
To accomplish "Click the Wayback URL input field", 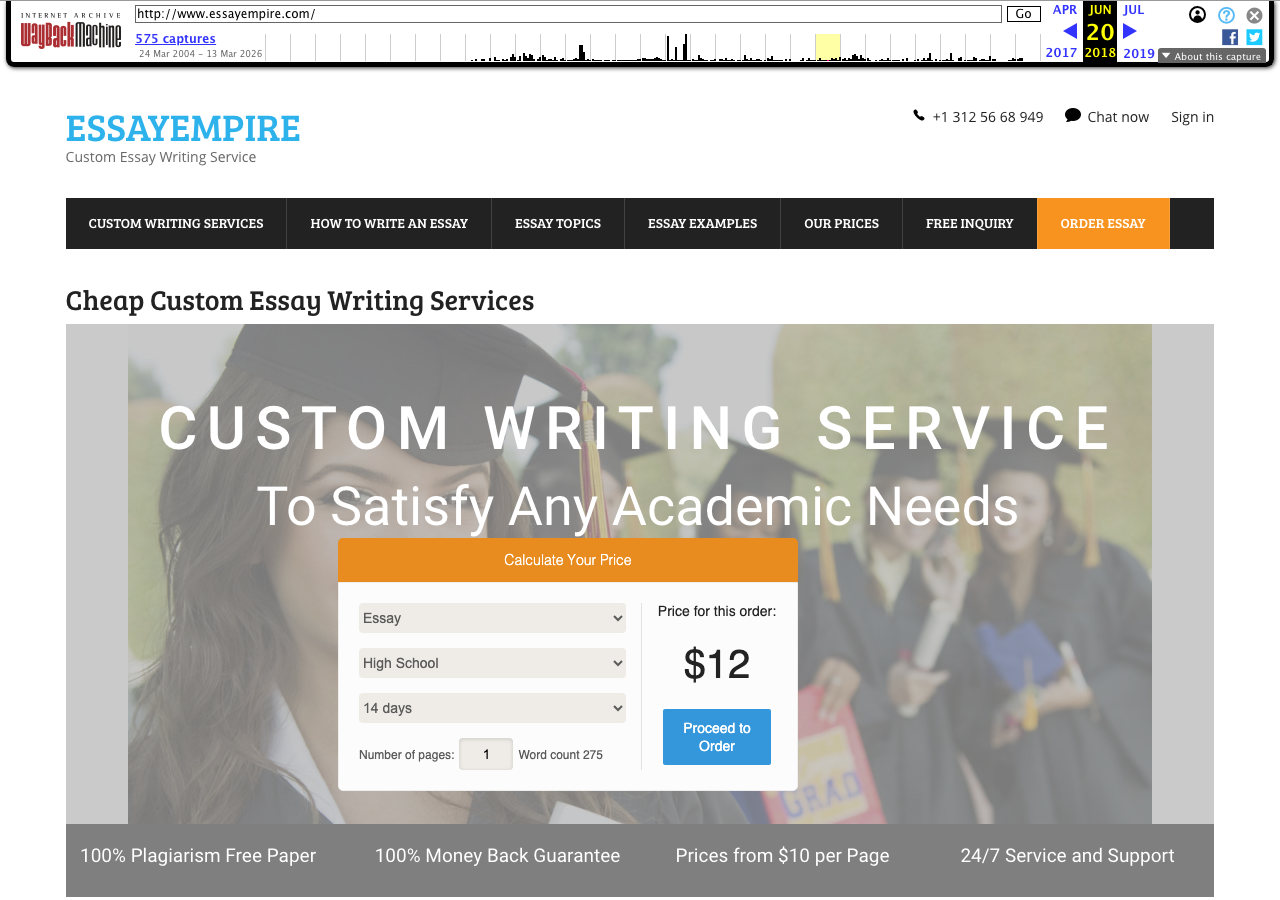I will tap(568, 14).
